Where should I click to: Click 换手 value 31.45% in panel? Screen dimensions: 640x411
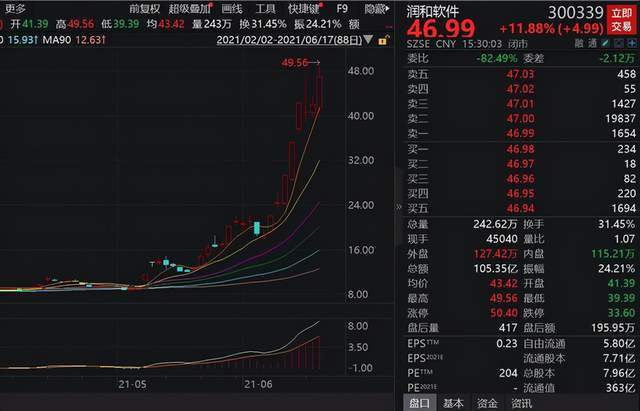(x=616, y=224)
